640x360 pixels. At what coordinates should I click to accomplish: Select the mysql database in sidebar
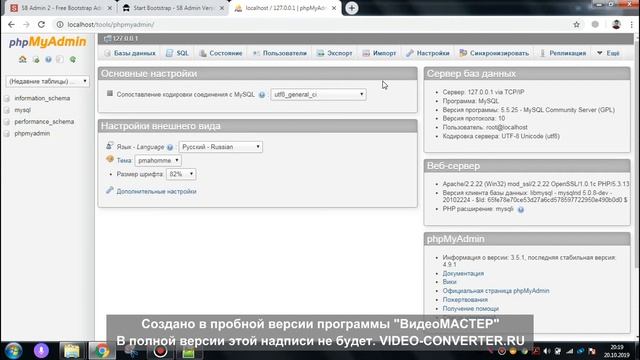click(x=22, y=110)
